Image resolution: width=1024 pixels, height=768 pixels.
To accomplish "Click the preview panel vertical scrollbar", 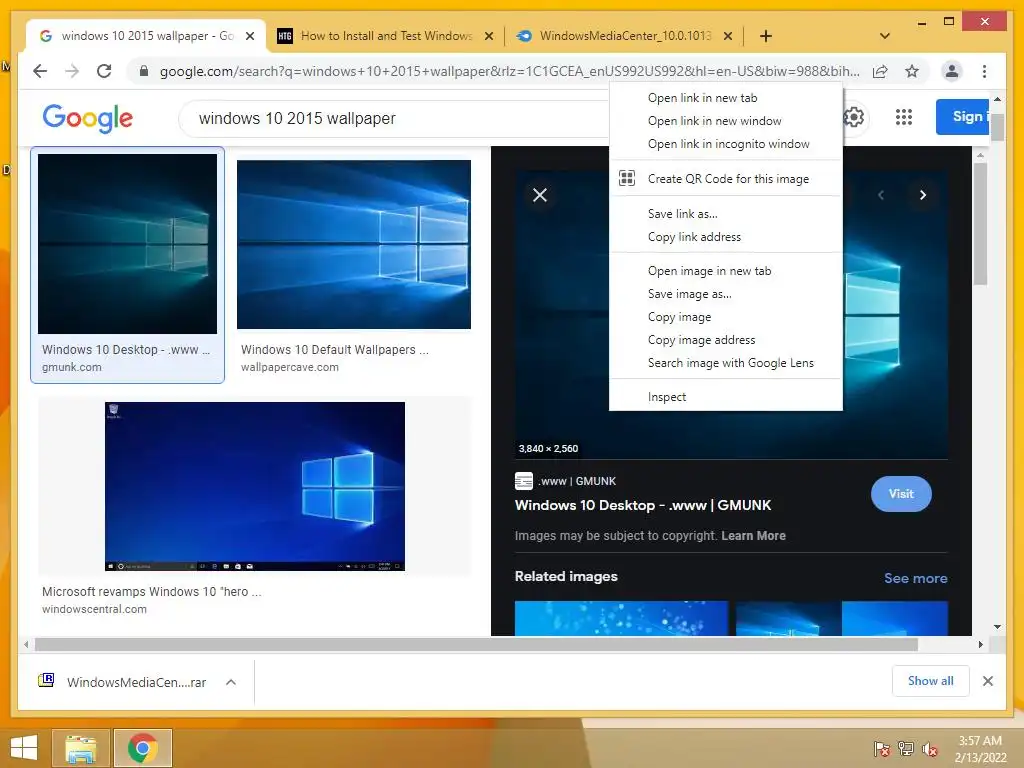I will tap(980, 223).
